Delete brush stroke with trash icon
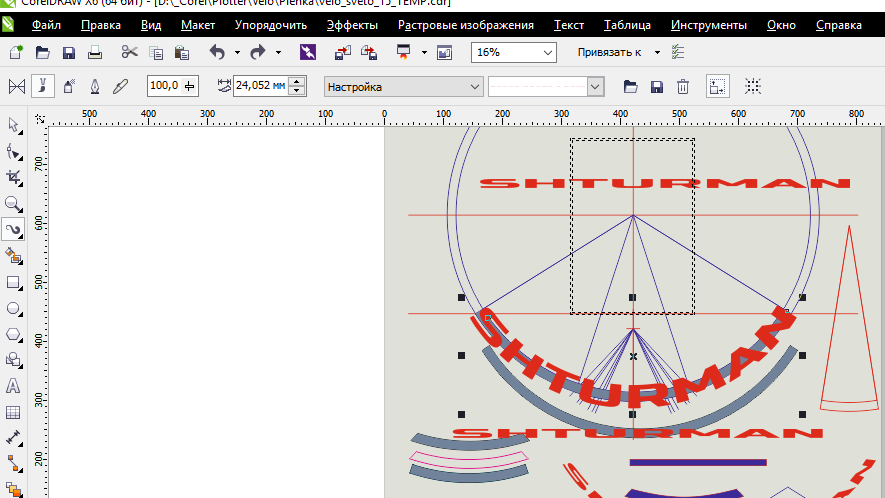 (683, 86)
